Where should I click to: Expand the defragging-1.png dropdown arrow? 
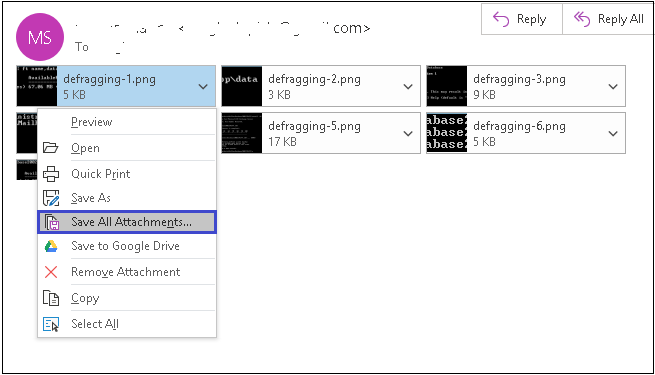tap(203, 86)
